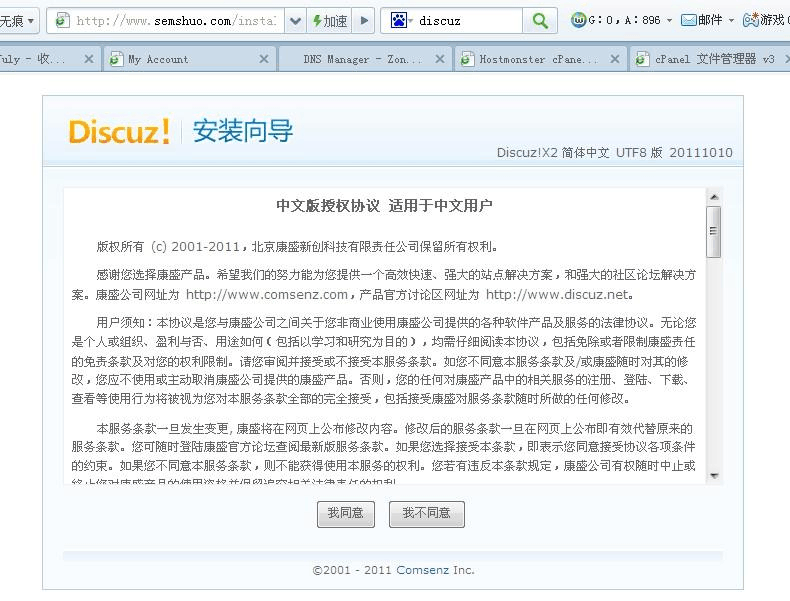Click the http://www.comsenz.com text
Screen dimensions: 790x601
267,295
